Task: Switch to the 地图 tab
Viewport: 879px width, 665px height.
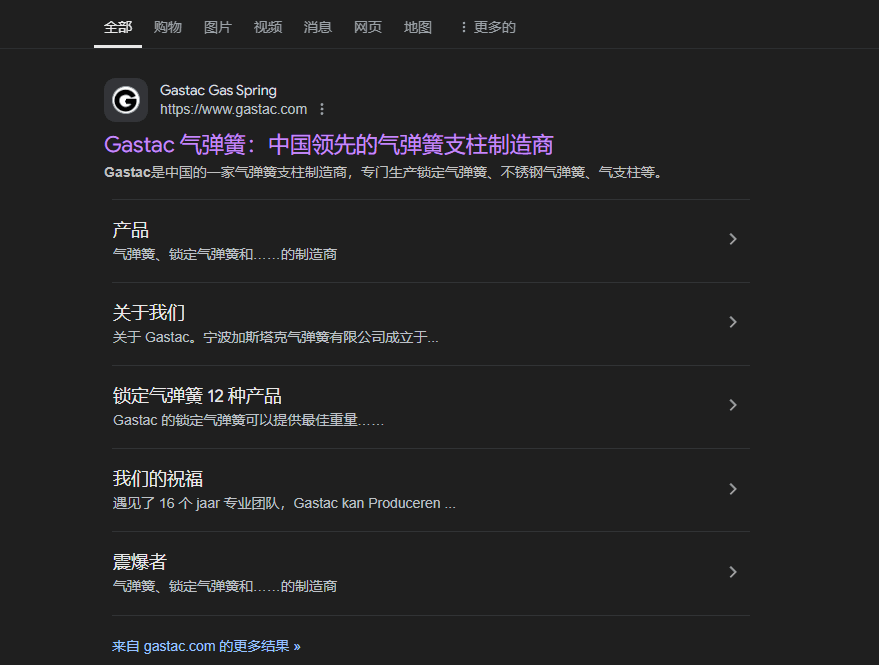Action: (x=418, y=27)
